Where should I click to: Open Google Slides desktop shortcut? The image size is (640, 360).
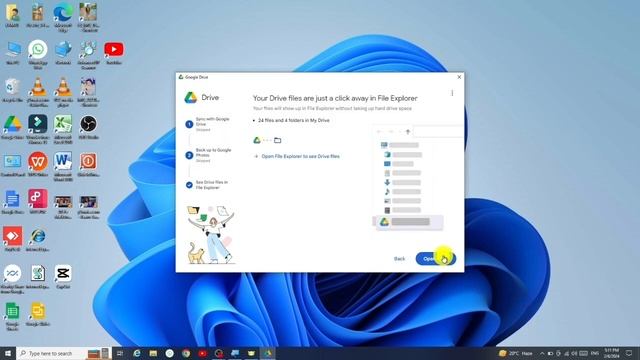[38, 314]
